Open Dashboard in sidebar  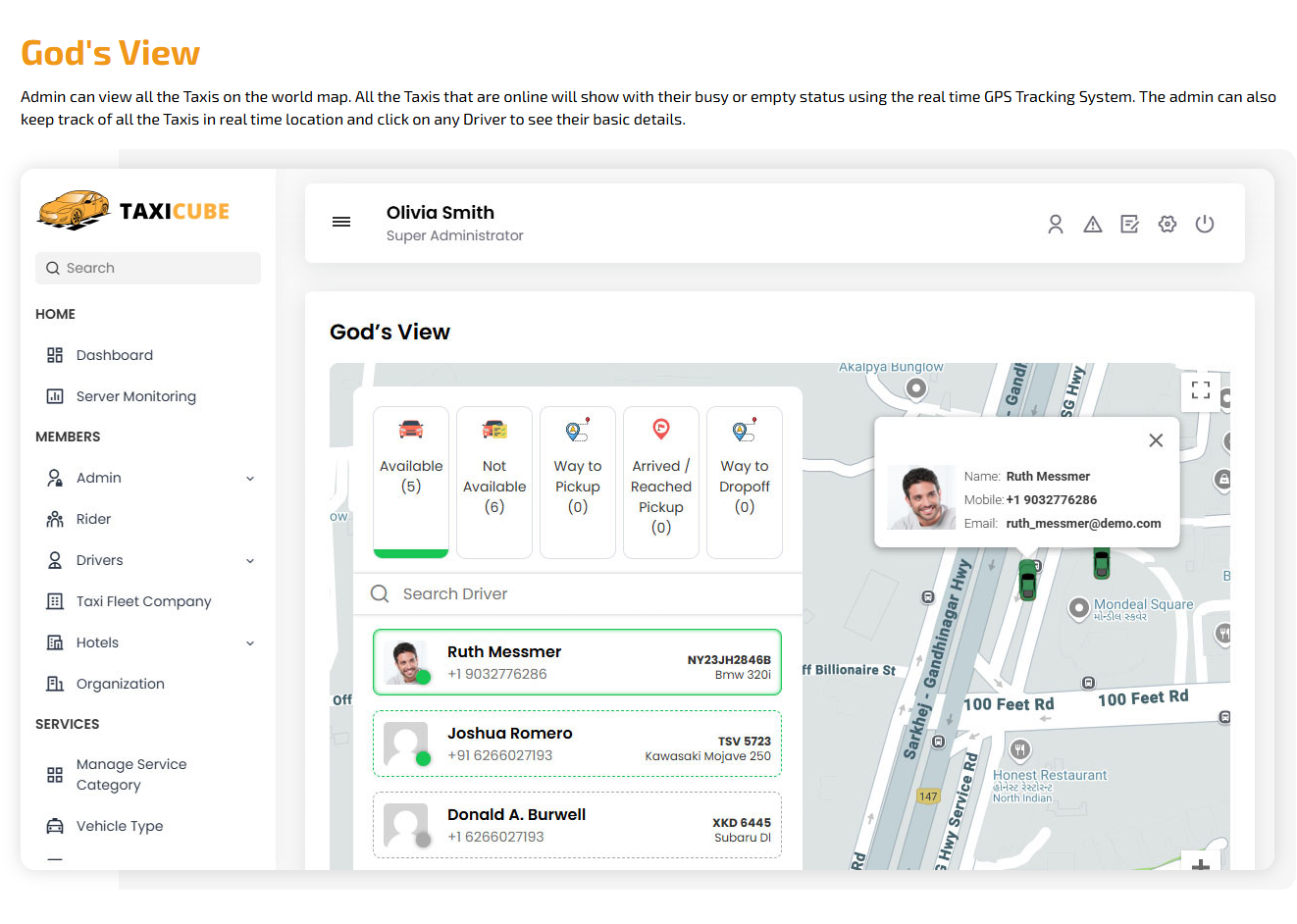tap(115, 355)
